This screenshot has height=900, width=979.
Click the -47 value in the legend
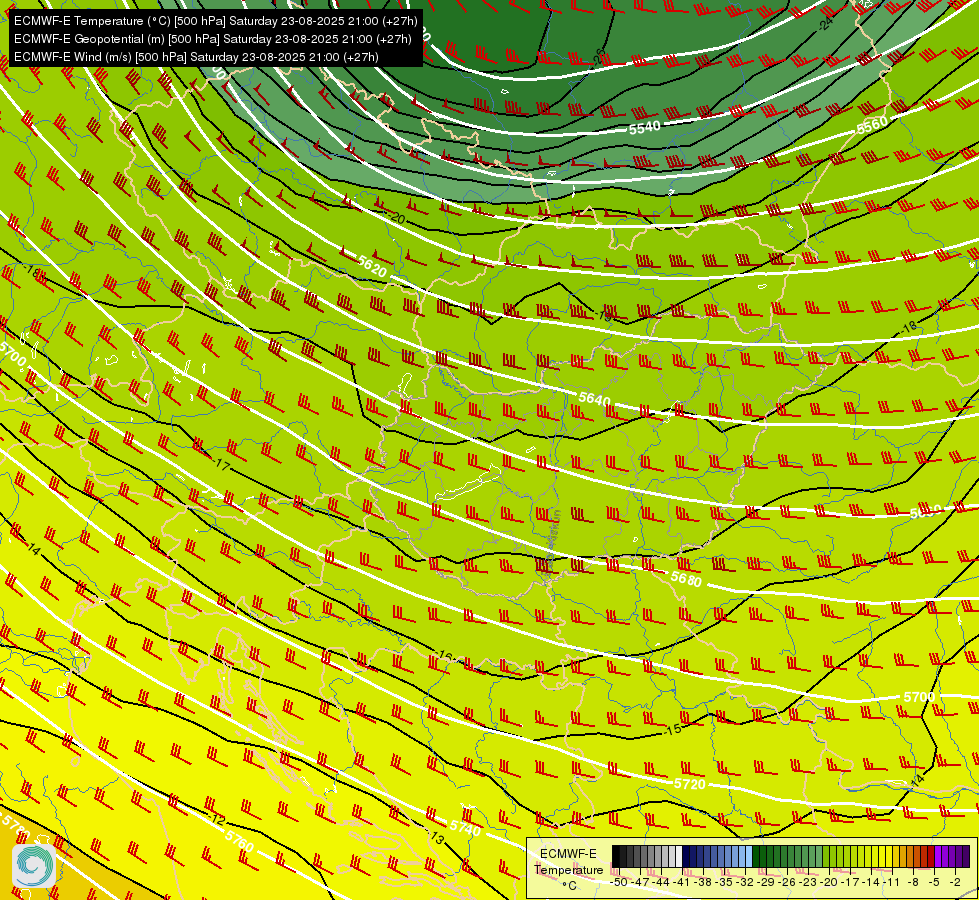click(x=641, y=882)
